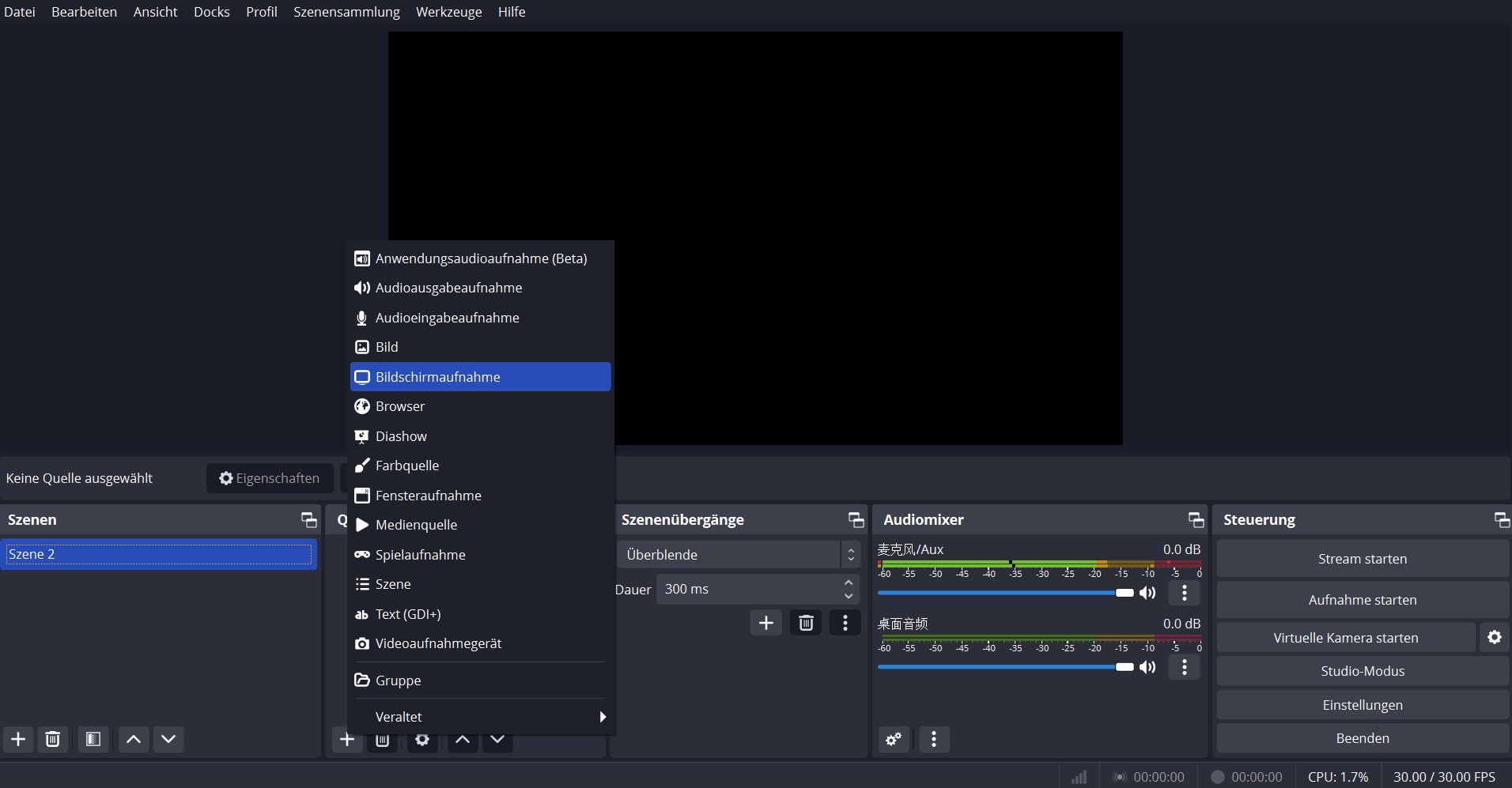Add a Diashow source

tap(481, 436)
